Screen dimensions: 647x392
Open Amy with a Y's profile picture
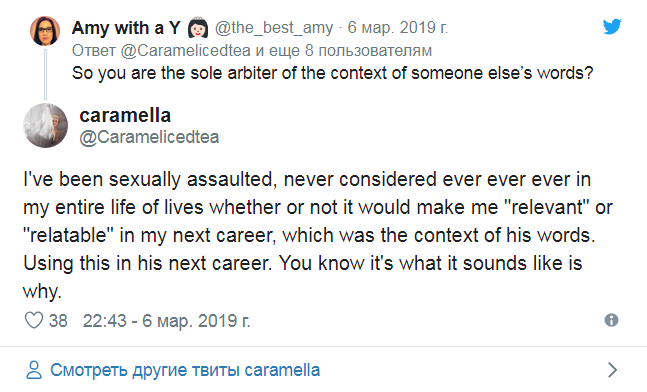[x=45, y=31]
